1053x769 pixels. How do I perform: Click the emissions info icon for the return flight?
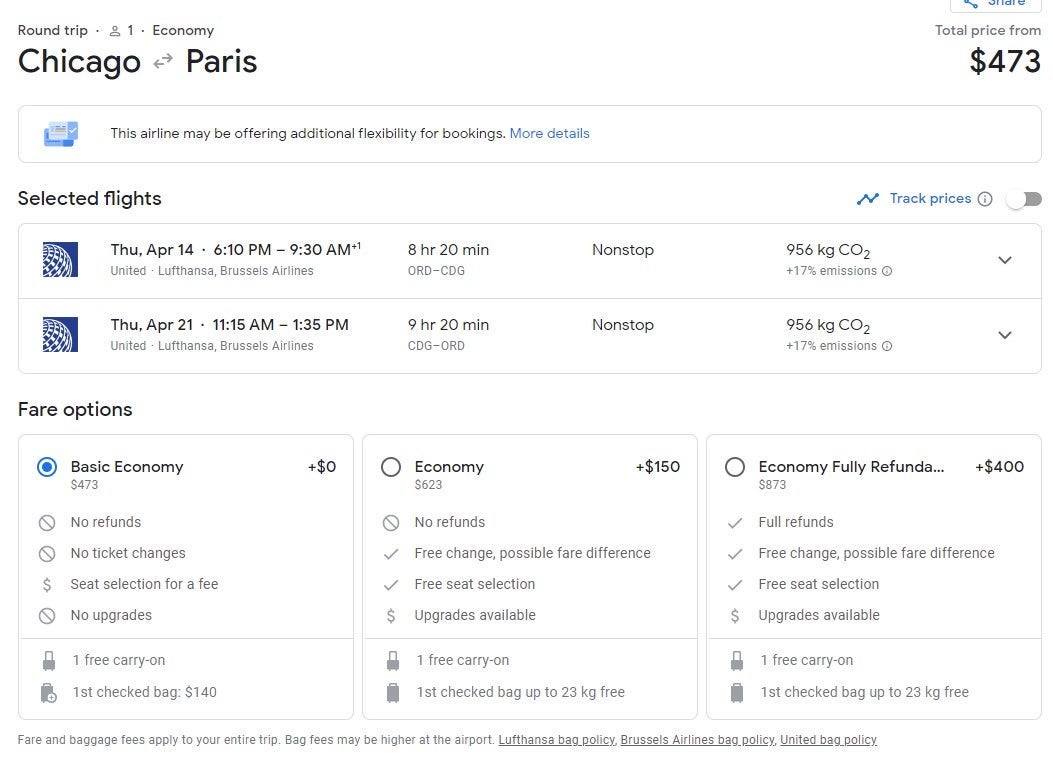(x=887, y=346)
